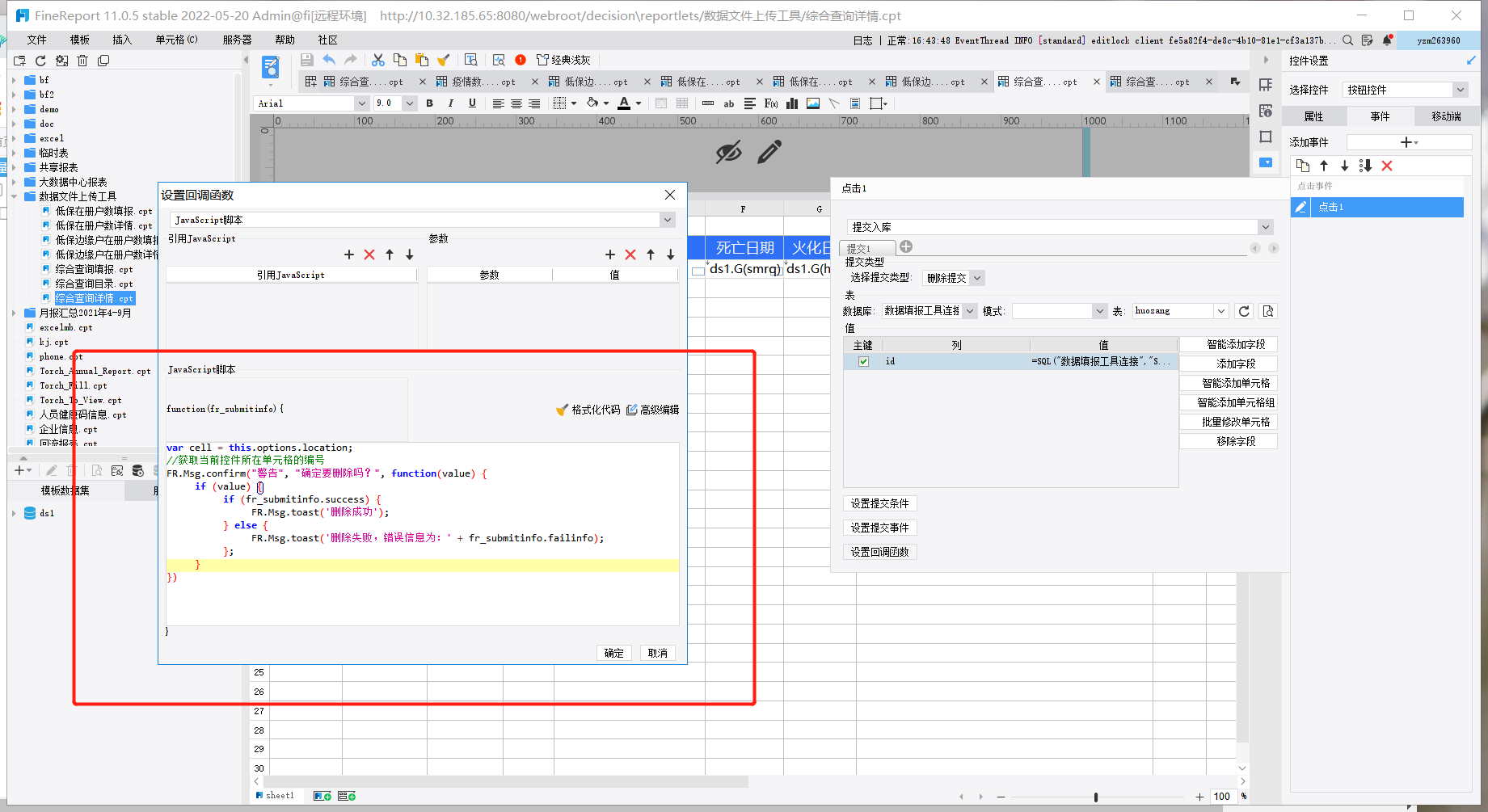
Task: Select the 点击1 event entry
Action: 1377,208
